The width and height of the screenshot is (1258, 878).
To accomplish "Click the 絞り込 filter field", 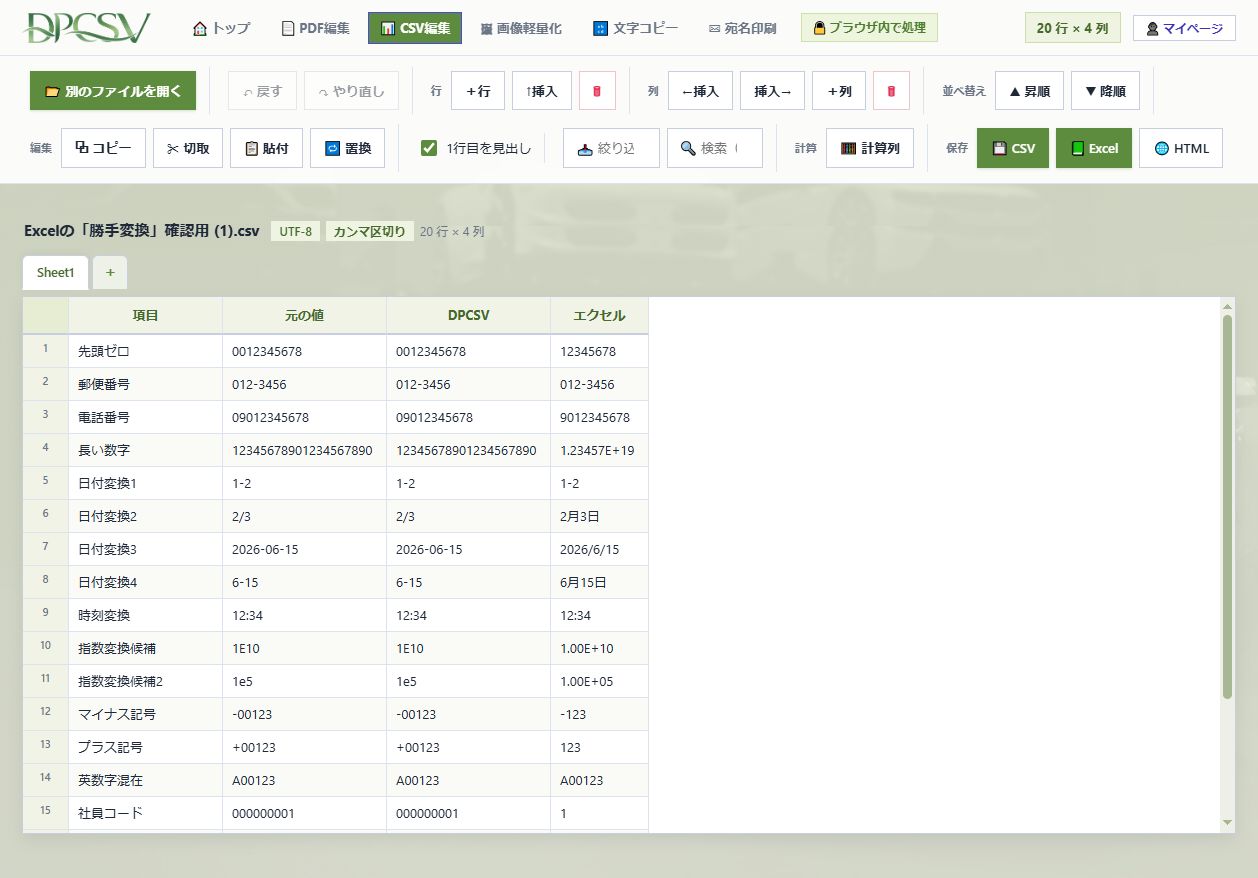I will [611, 148].
